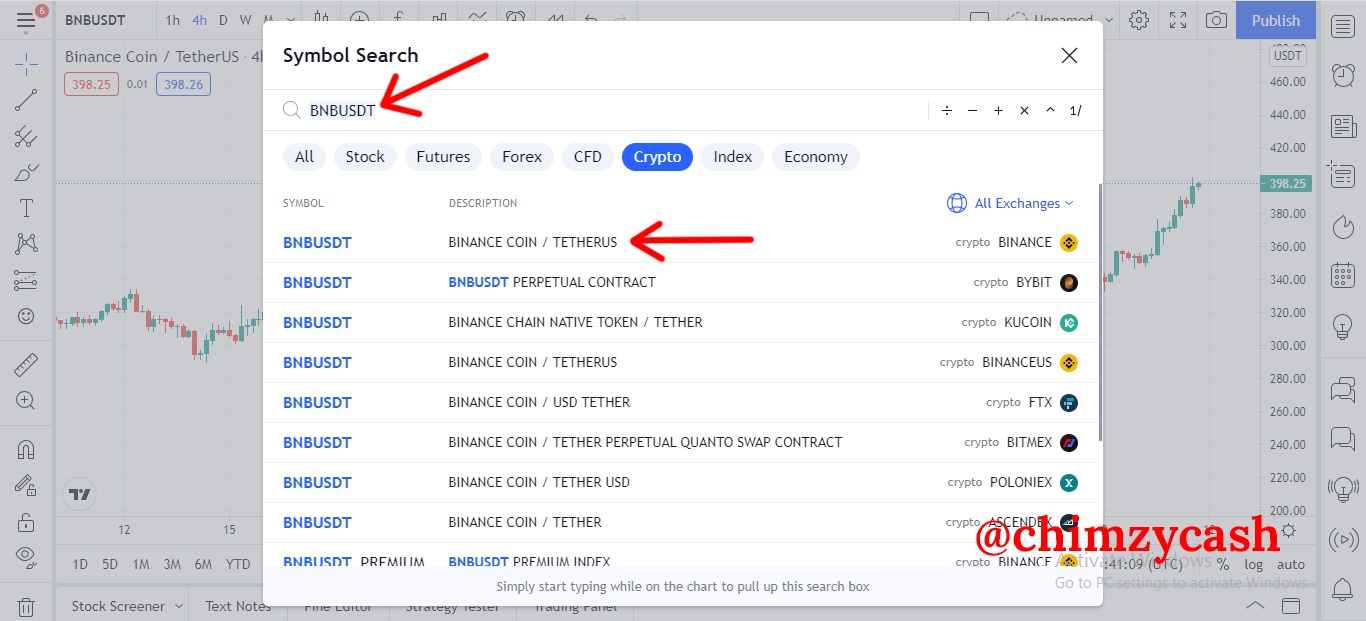Viewport: 1366px width, 621px height.
Task: Select the brush drawing tool
Action: click(x=26, y=173)
